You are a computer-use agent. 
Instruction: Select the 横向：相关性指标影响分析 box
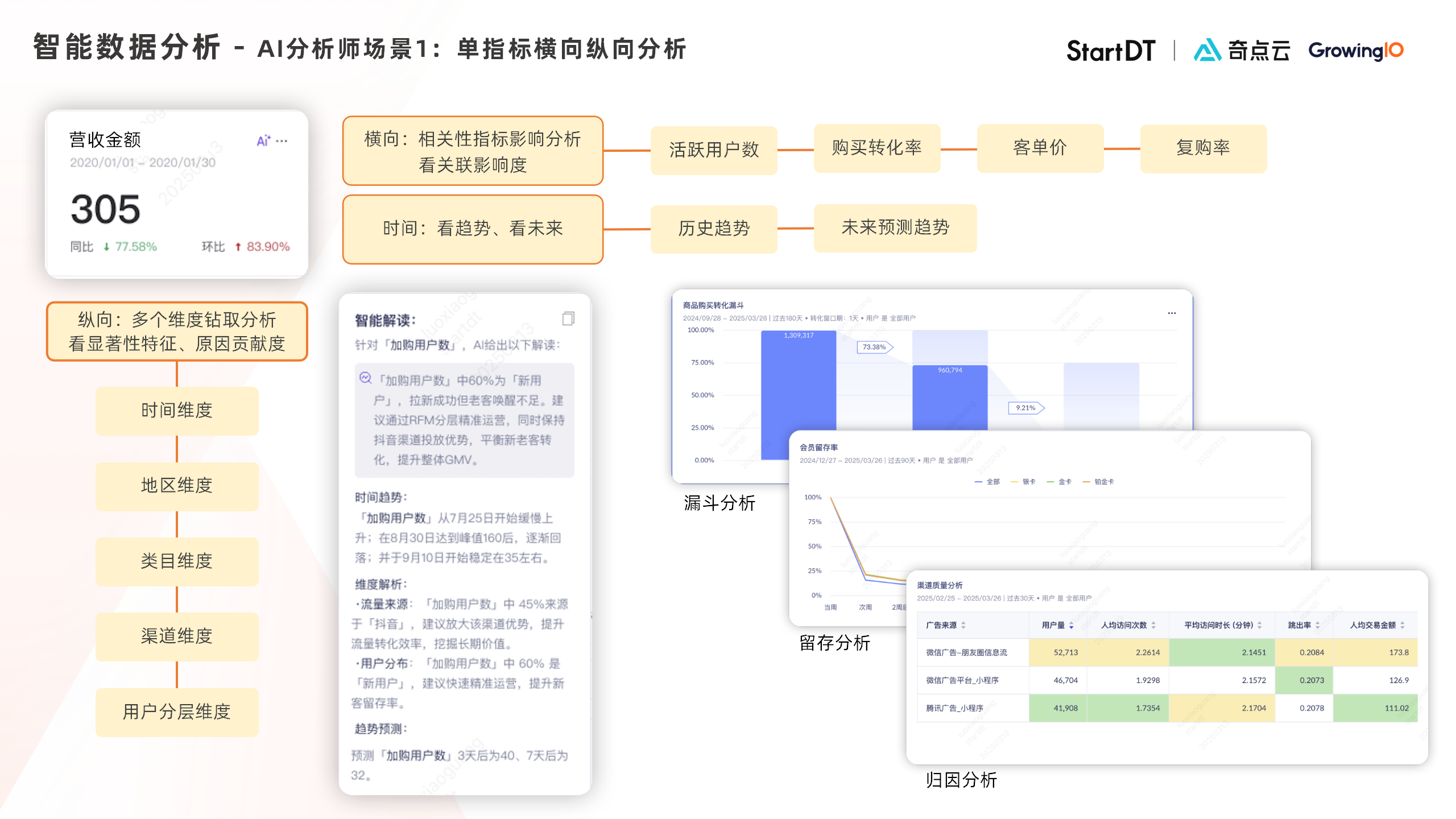(473, 151)
